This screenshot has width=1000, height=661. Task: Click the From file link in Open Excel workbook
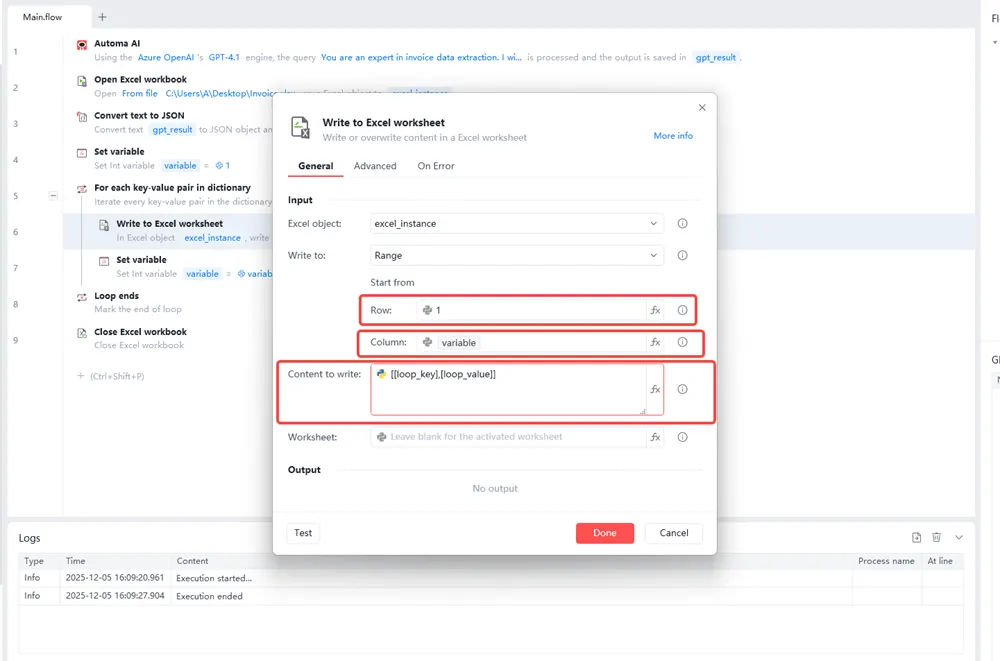[x=140, y=94]
